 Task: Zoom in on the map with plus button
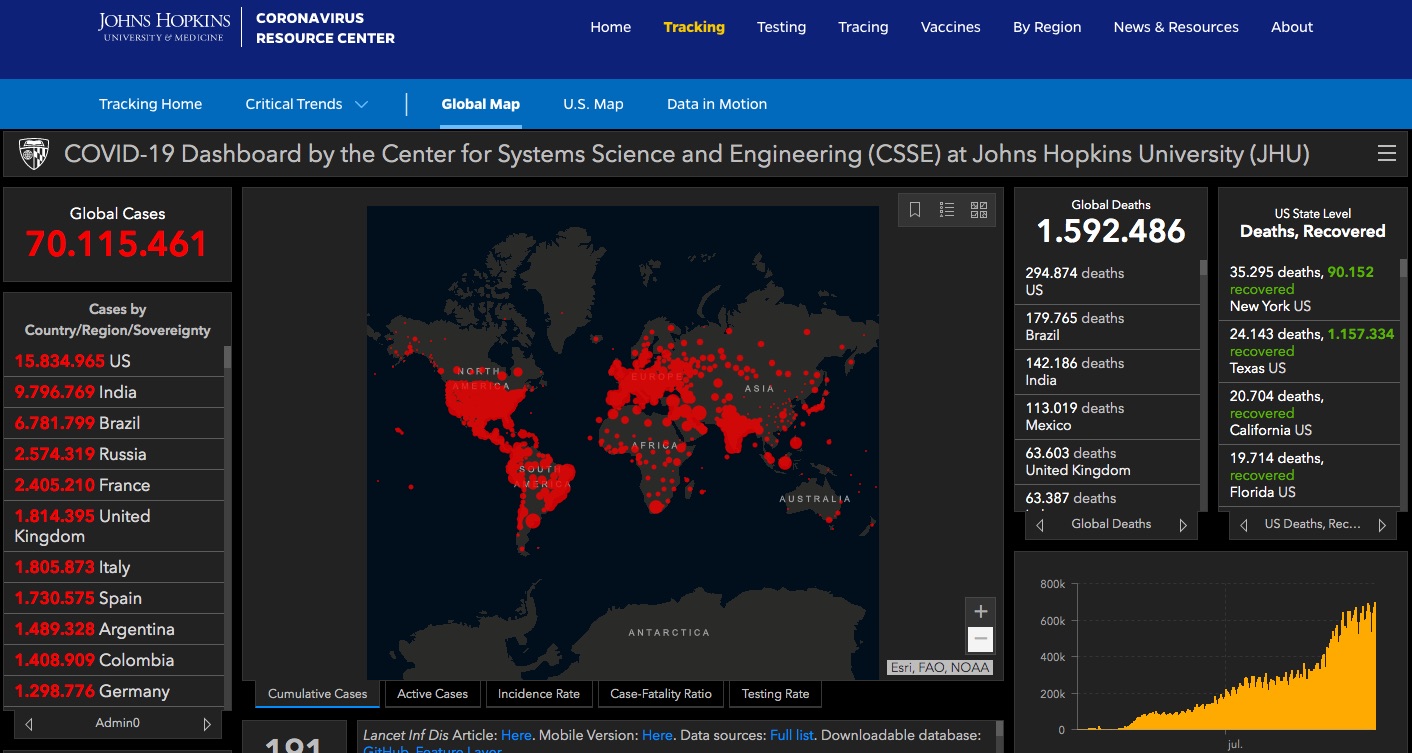[980, 612]
